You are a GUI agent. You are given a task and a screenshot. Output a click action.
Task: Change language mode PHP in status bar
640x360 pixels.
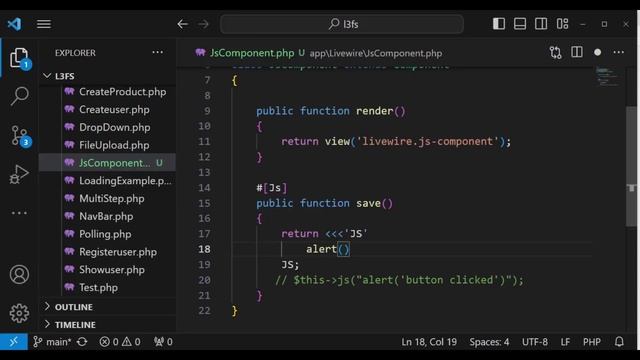point(591,342)
